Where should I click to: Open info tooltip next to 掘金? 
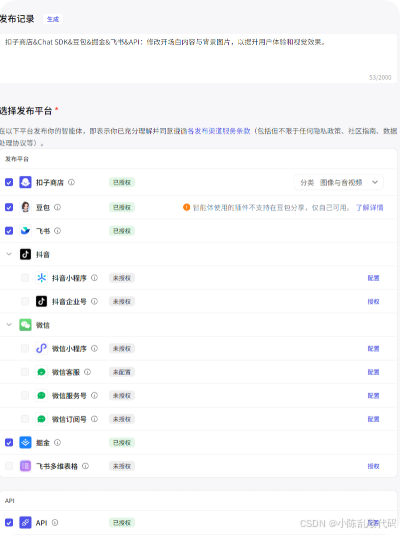click(57, 443)
